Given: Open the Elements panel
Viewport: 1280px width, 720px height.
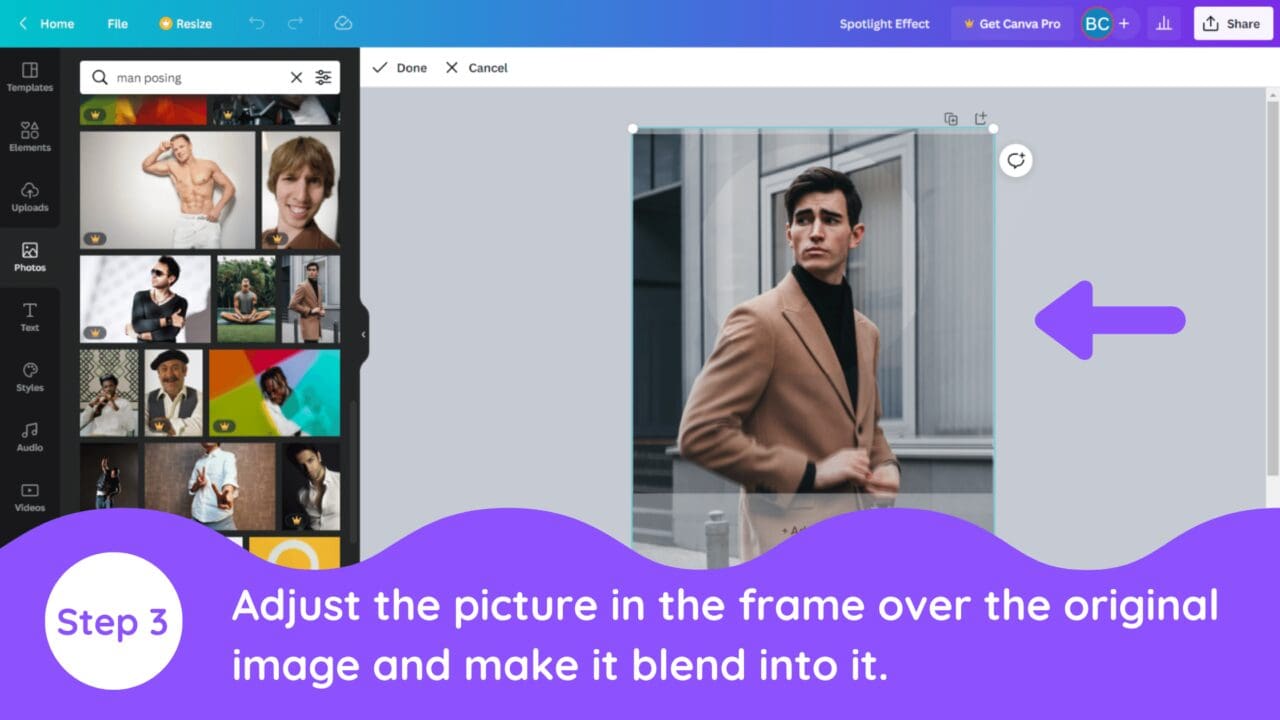Looking at the screenshot, I should [29, 138].
